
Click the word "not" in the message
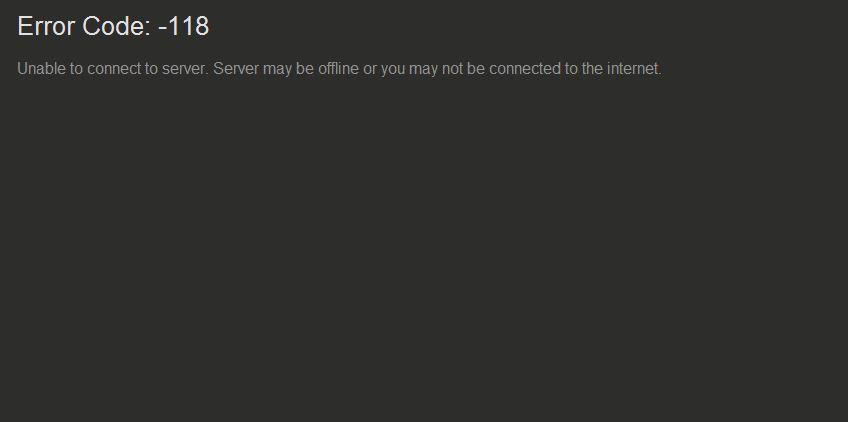(x=453, y=69)
